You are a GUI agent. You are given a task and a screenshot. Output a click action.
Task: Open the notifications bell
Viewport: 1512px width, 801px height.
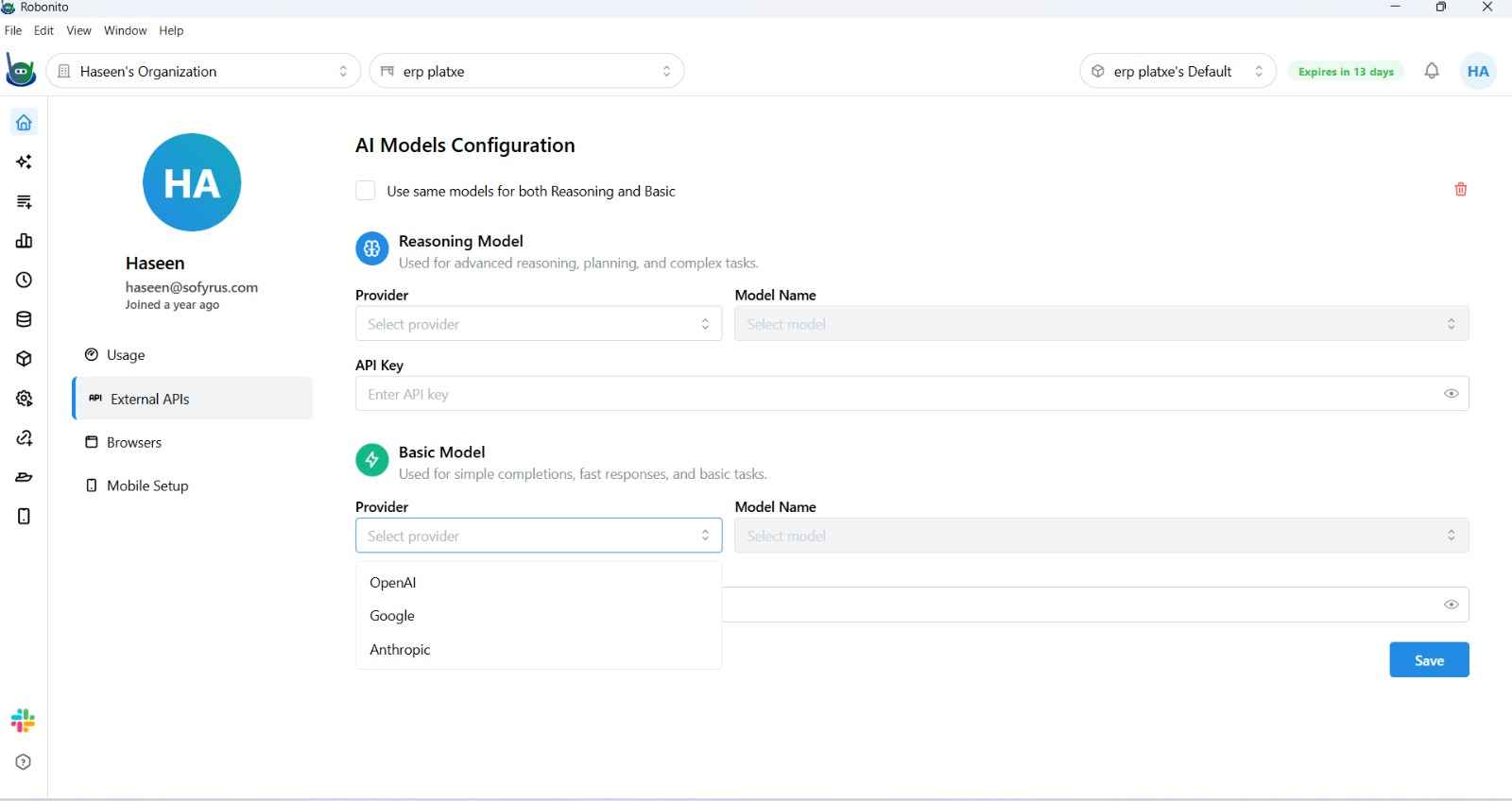click(1432, 71)
